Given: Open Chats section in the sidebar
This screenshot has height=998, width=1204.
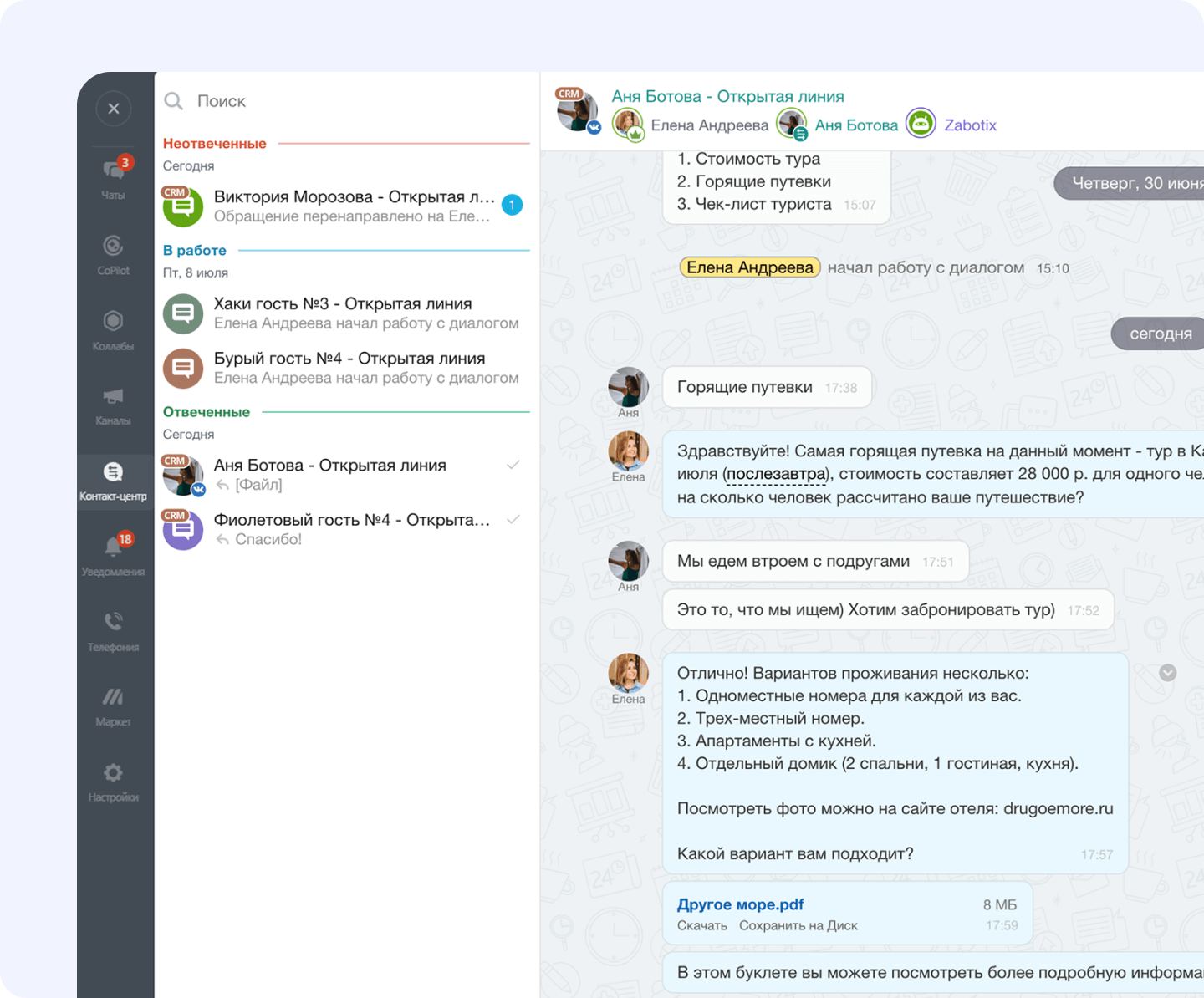Looking at the screenshot, I should tap(113, 177).
